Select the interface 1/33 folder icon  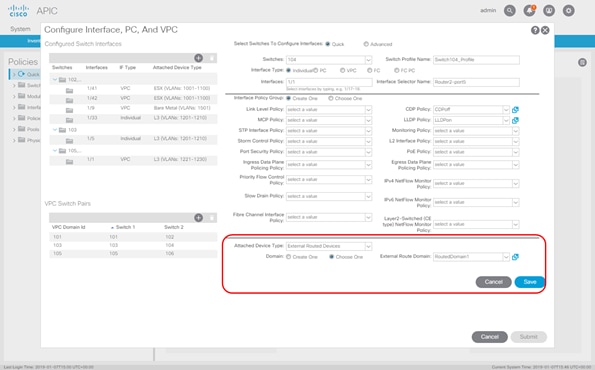tap(69, 120)
